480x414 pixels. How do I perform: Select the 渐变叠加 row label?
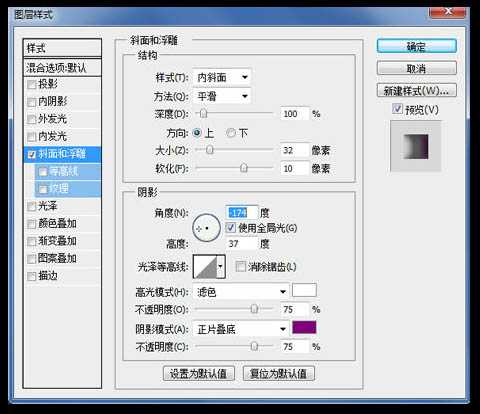(x=57, y=241)
